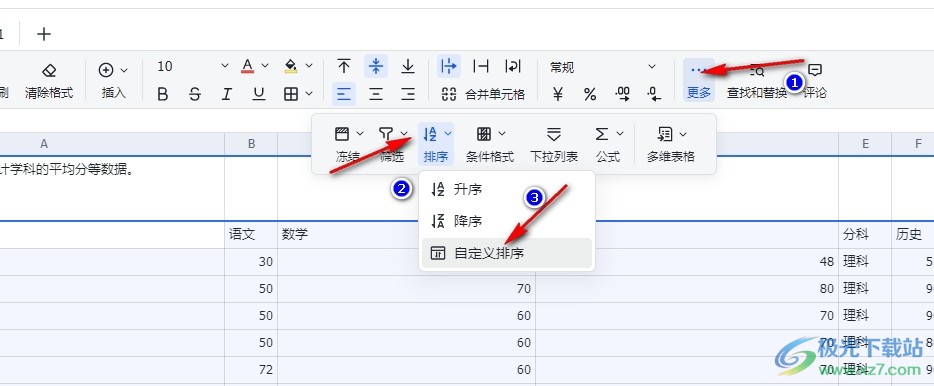Click the merge cells button
Screen dimensions: 934x386
pos(483,94)
